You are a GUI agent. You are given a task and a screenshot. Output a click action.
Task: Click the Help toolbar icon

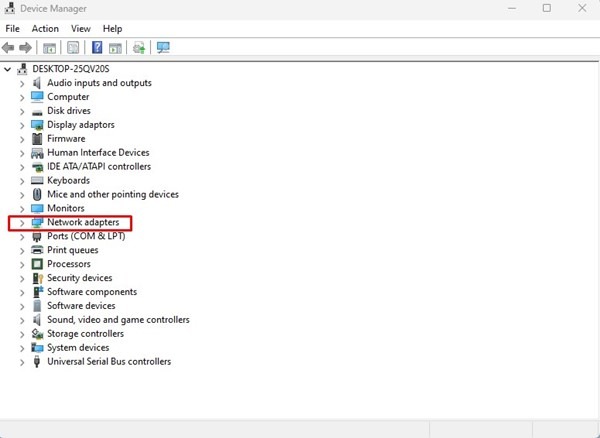click(x=97, y=47)
